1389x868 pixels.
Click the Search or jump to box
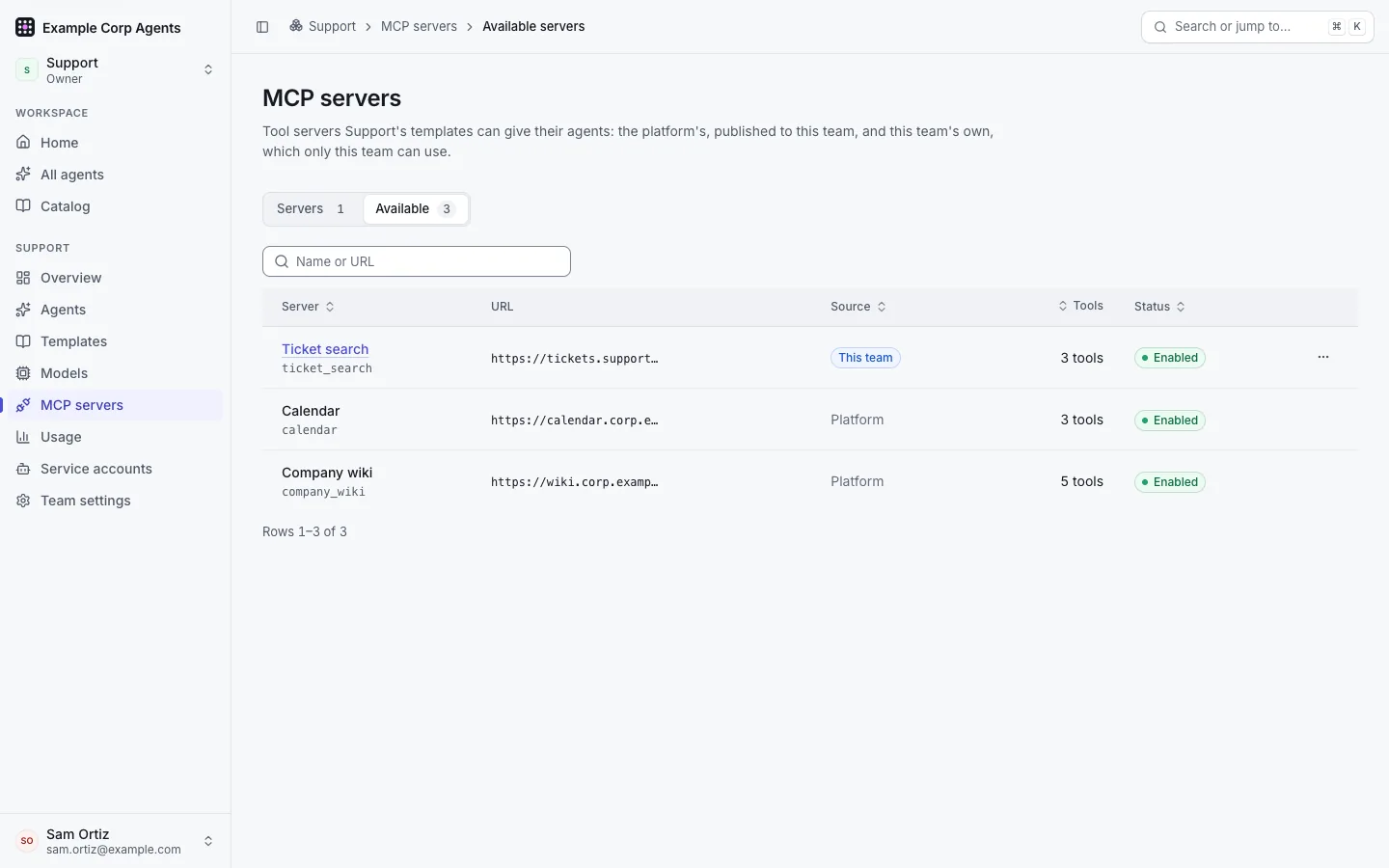click(1258, 27)
